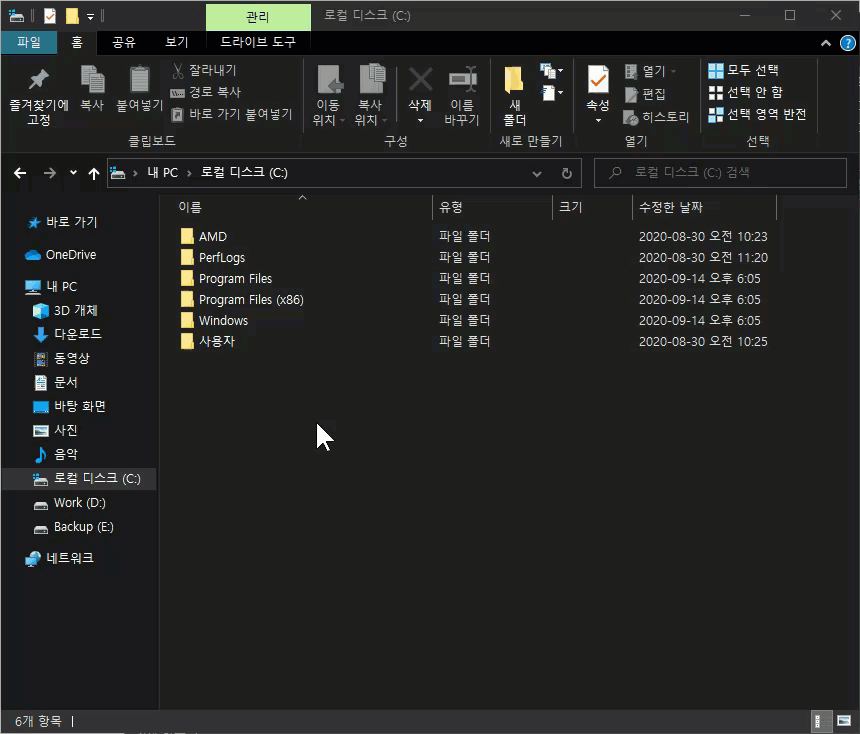This screenshot has height=734, width=860.
Task: Open 바탕 화면 (Desktop) in sidebar
Action: [x=69, y=406]
